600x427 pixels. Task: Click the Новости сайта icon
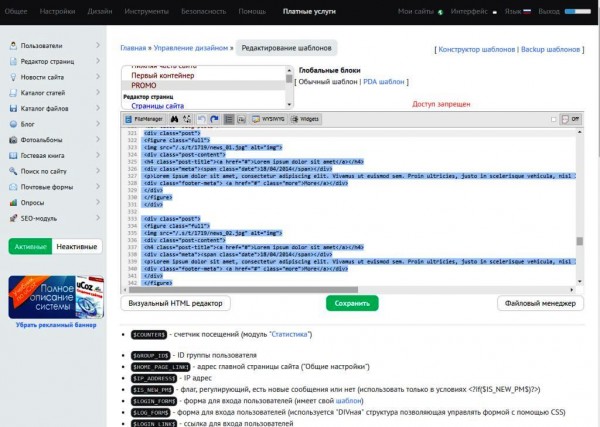point(13,77)
